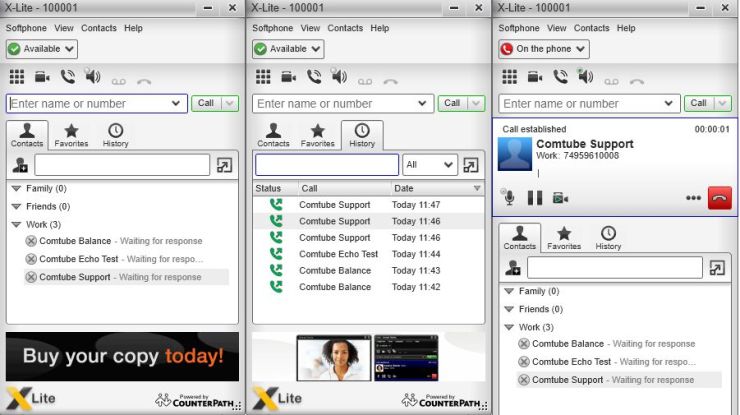Collapse the Friends (0) group in the left window
Viewport: 740px width, 415px height.
[17, 206]
